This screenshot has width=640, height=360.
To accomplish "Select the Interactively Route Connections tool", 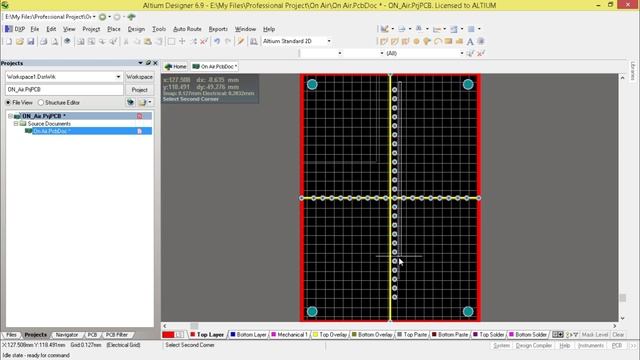I will 384,41.
